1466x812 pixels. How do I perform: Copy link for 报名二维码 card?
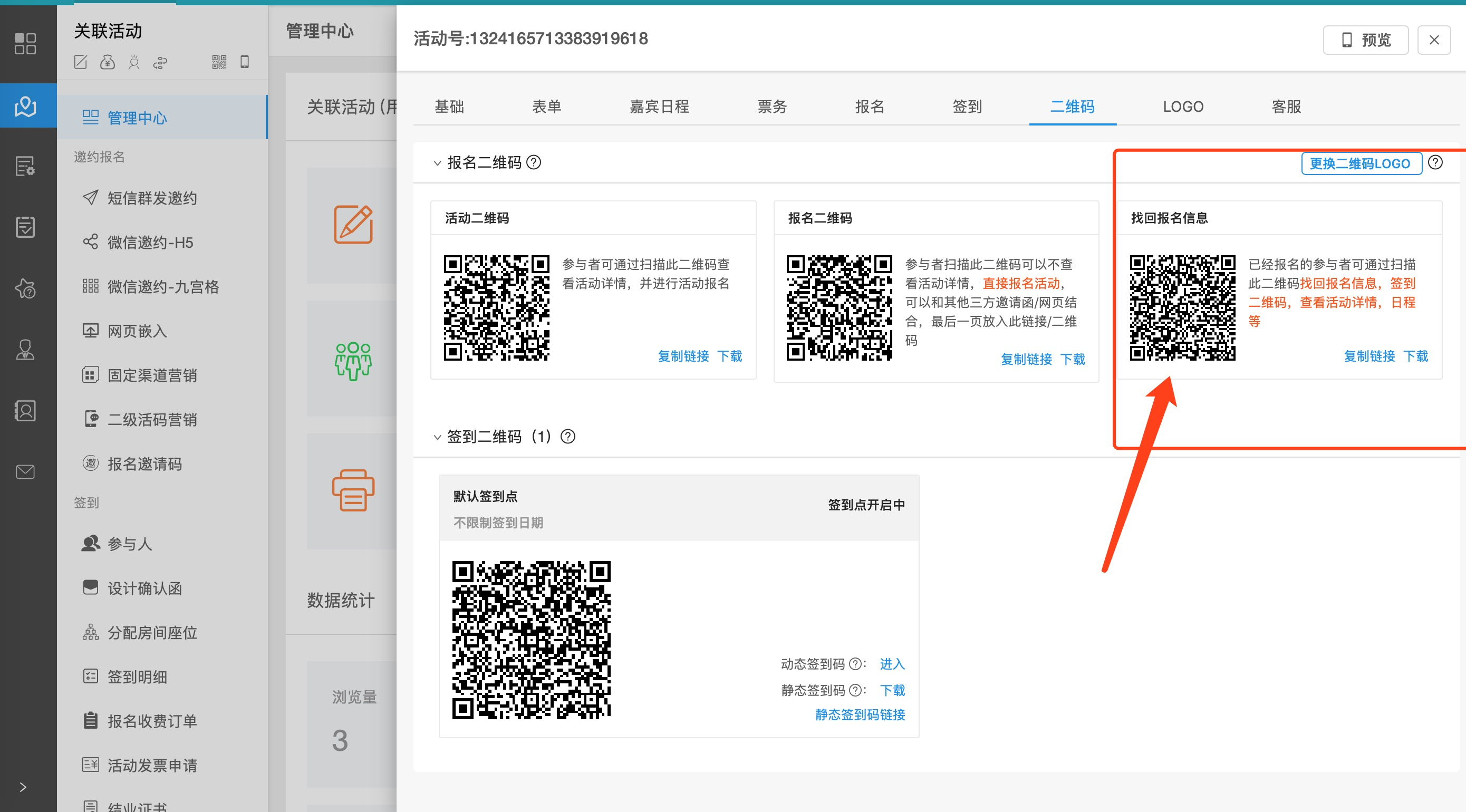pyautogui.click(x=1026, y=359)
